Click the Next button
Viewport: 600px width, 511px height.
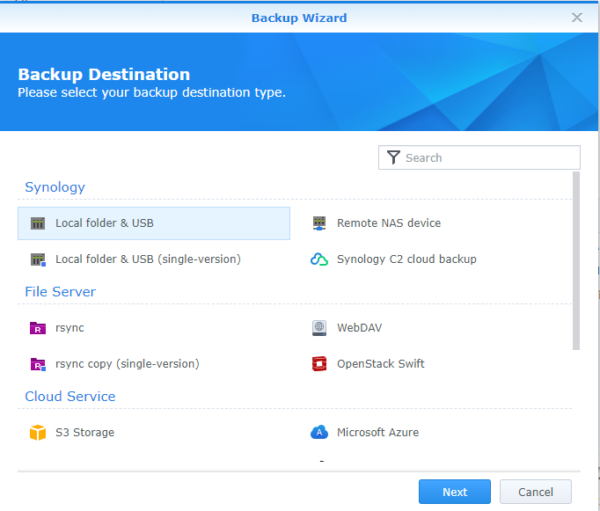[x=455, y=492]
